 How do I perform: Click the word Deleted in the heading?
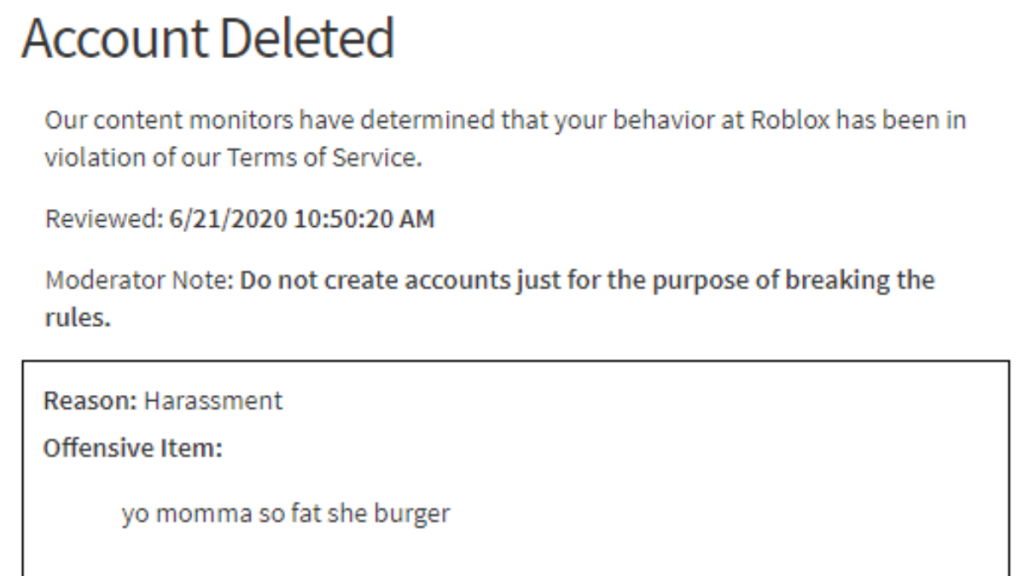pos(307,38)
